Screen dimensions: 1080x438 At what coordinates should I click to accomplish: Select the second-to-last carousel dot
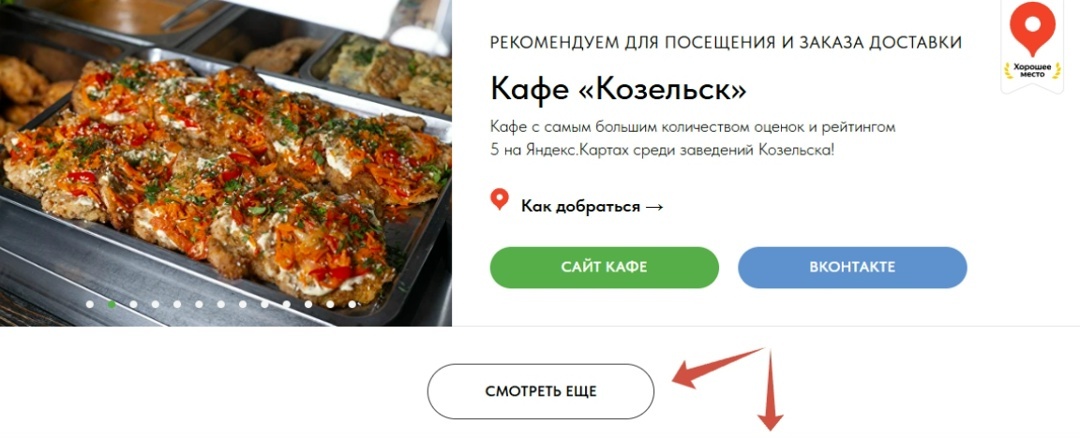[x=330, y=304]
